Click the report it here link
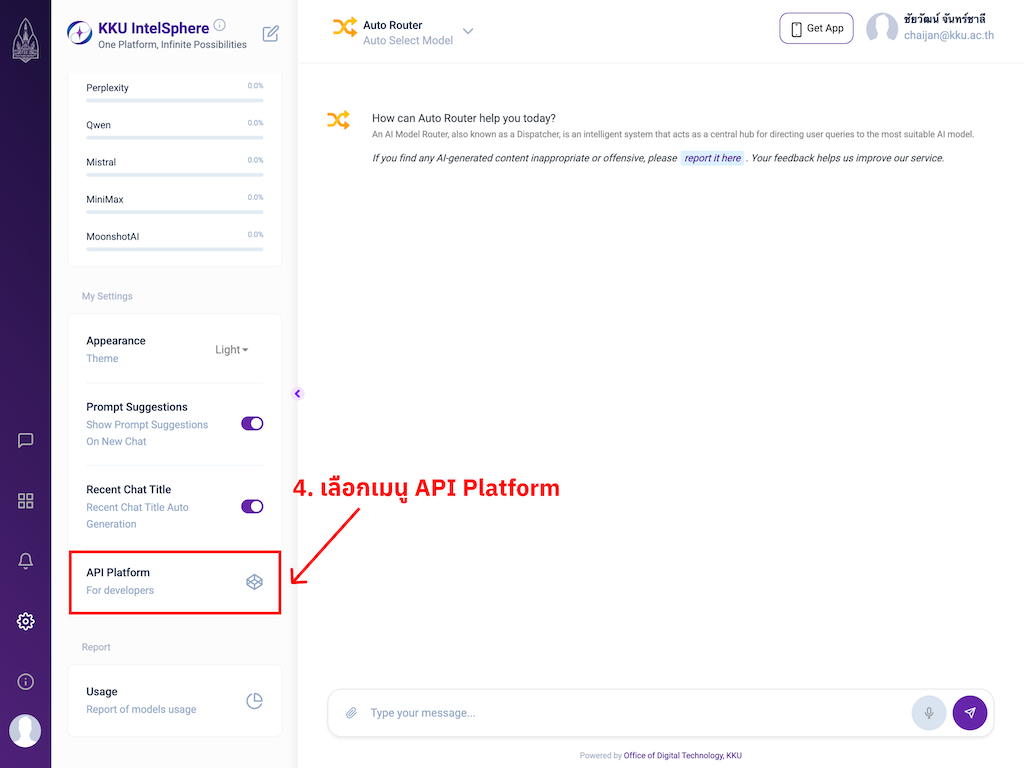The image size is (1024, 768). (712, 158)
